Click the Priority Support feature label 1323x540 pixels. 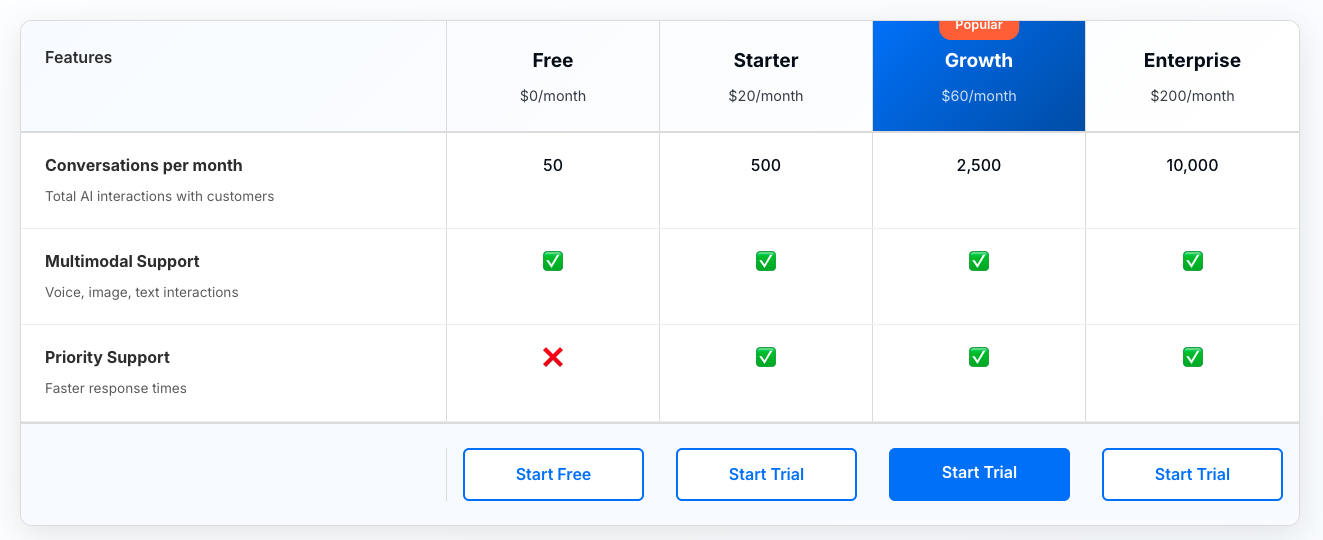point(108,358)
